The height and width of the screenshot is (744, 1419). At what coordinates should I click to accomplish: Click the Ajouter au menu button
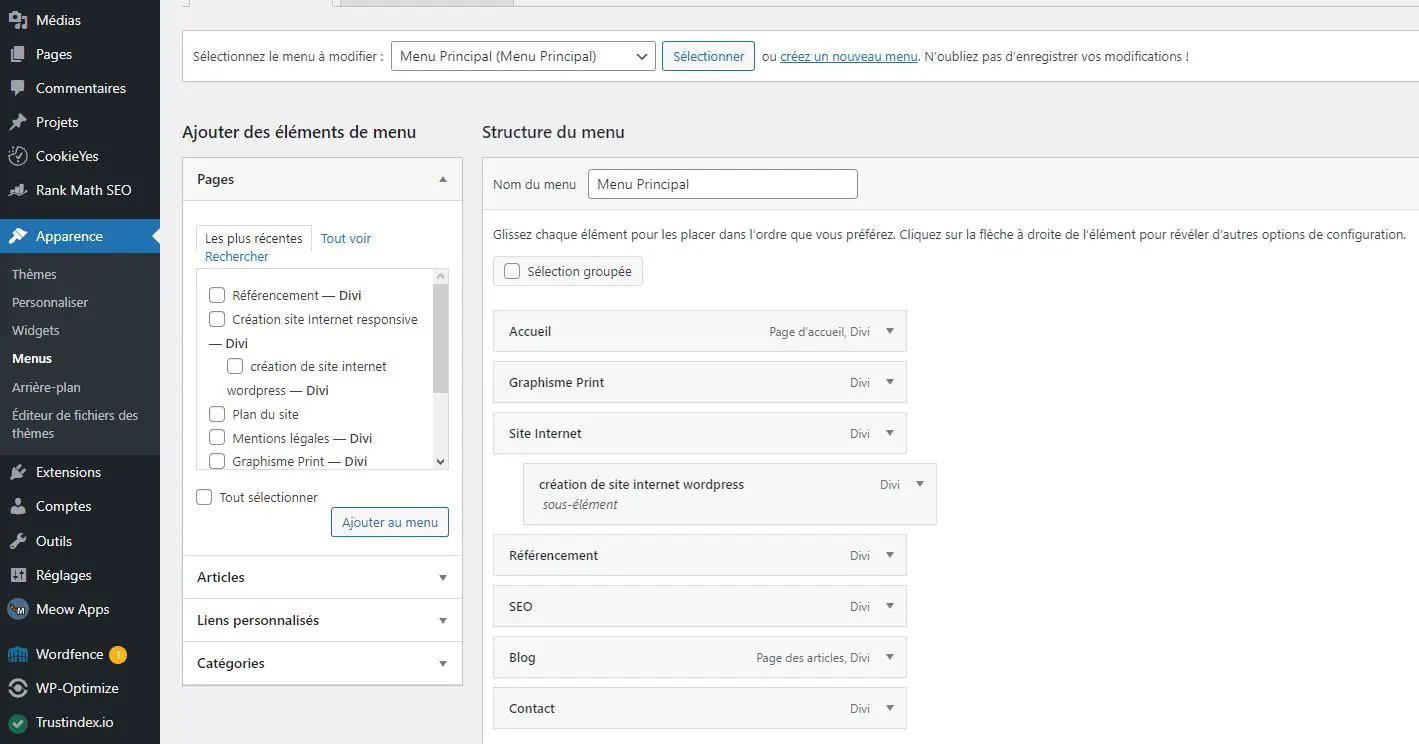tap(390, 522)
